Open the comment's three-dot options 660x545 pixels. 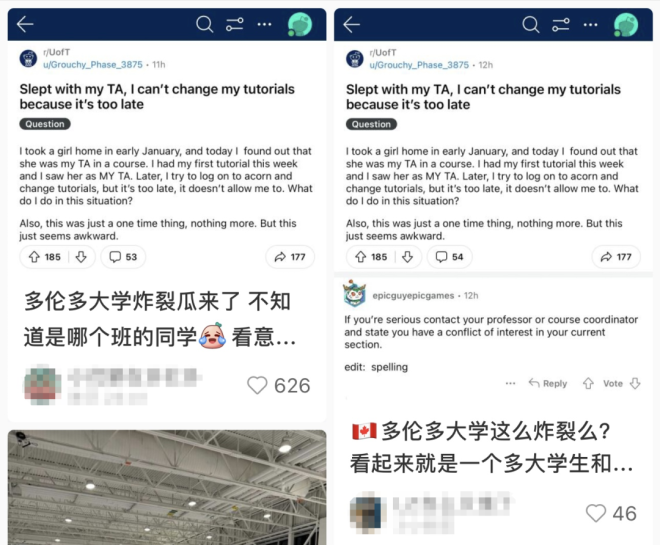[x=510, y=383]
